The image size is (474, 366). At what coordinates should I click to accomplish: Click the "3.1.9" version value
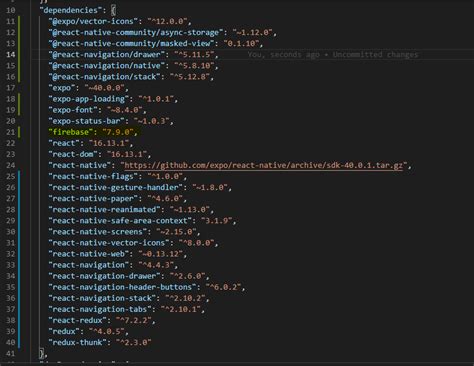point(217,221)
